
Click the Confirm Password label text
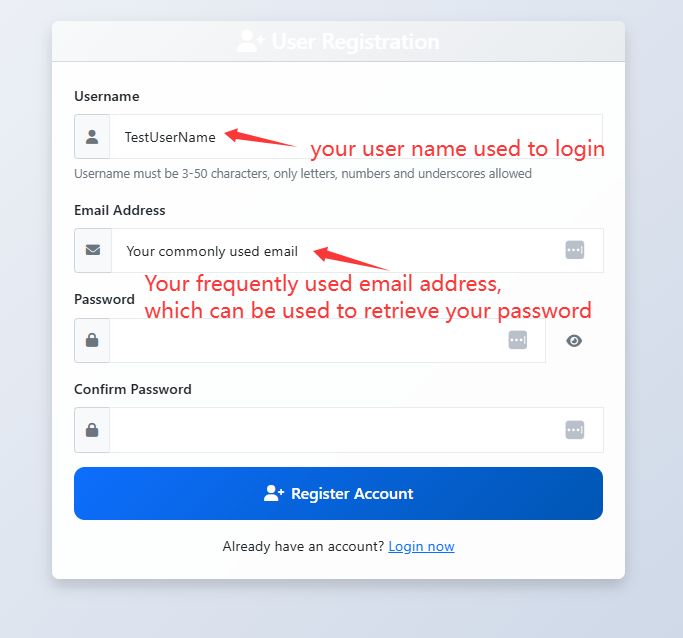(132, 390)
